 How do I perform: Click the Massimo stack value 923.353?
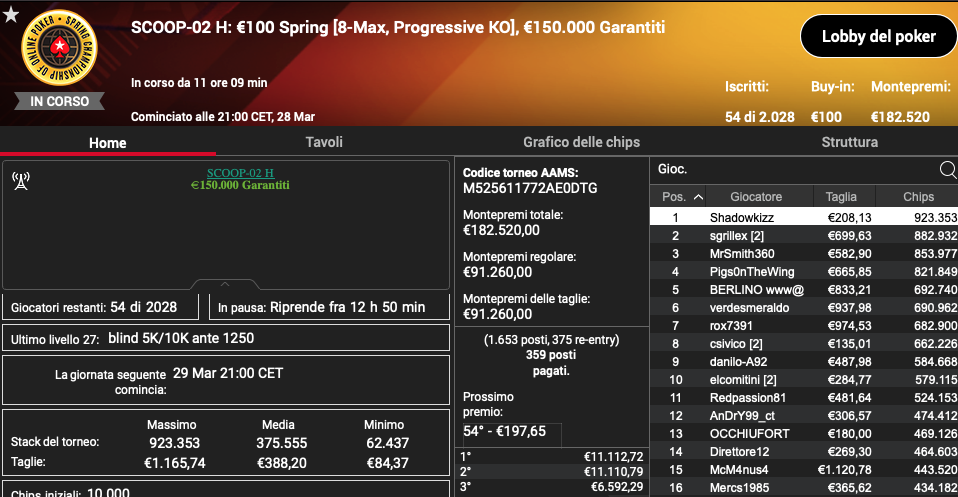(175, 443)
